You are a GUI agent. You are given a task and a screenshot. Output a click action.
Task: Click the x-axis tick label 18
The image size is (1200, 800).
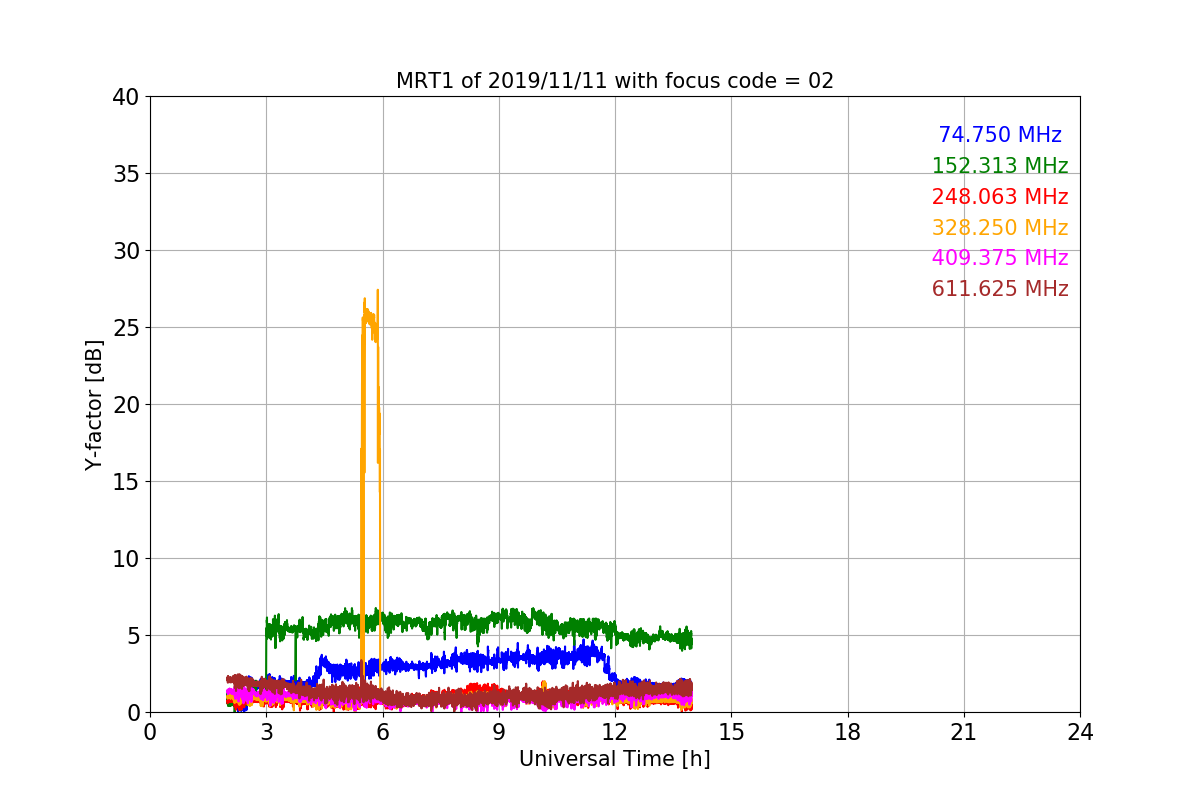pyautogui.click(x=848, y=732)
